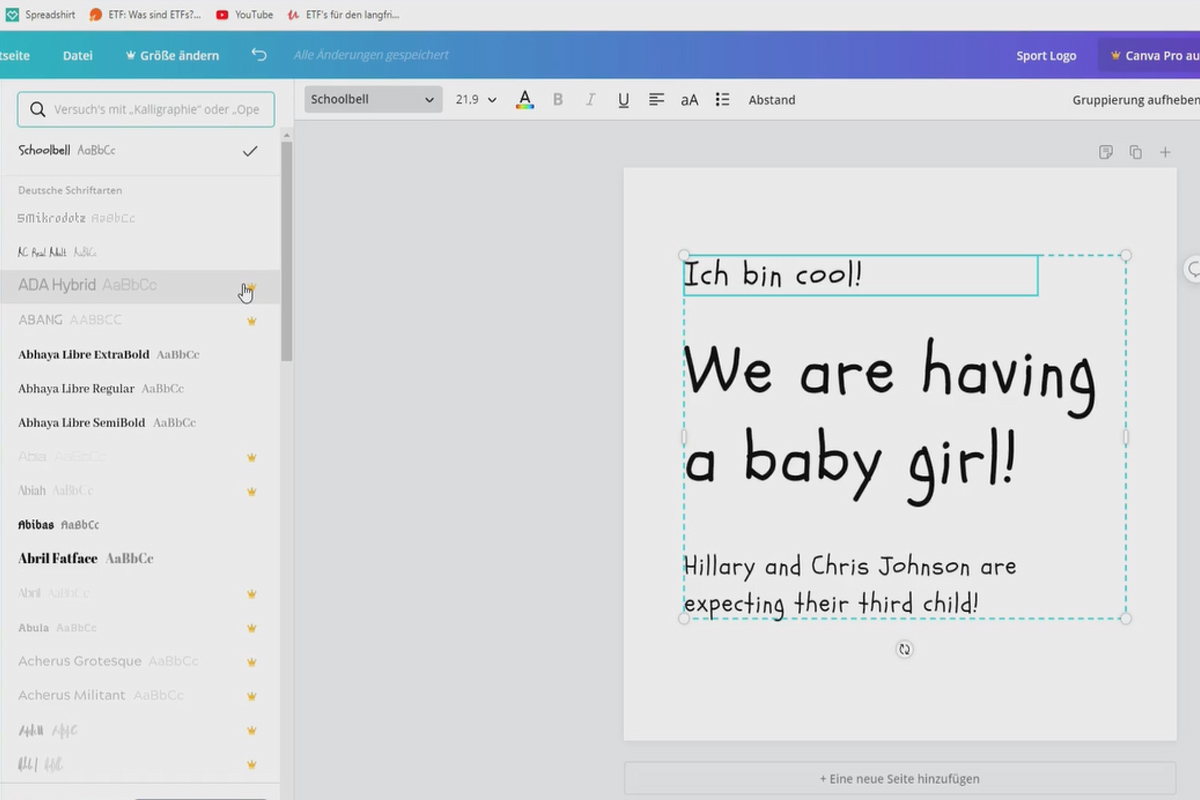Click Gruppierung aufheben

pyautogui.click(x=1136, y=100)
